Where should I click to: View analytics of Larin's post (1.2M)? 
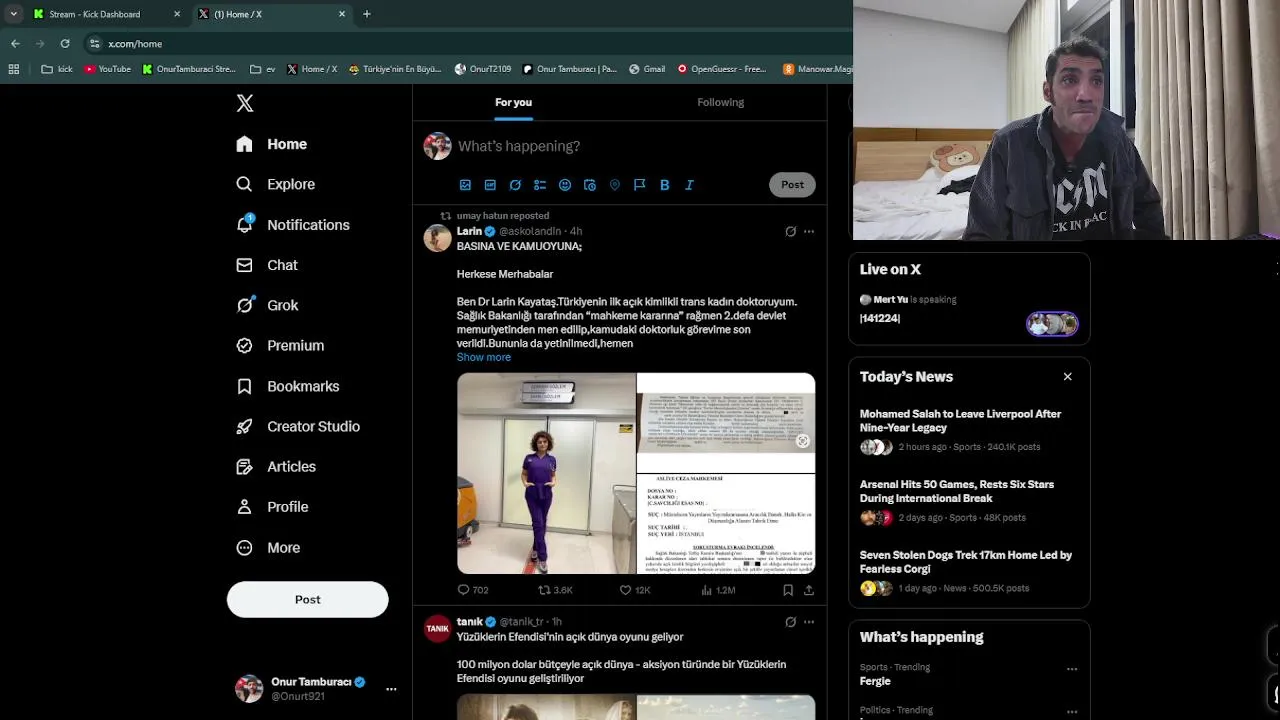pyautogui.click(x=718, y=590)
